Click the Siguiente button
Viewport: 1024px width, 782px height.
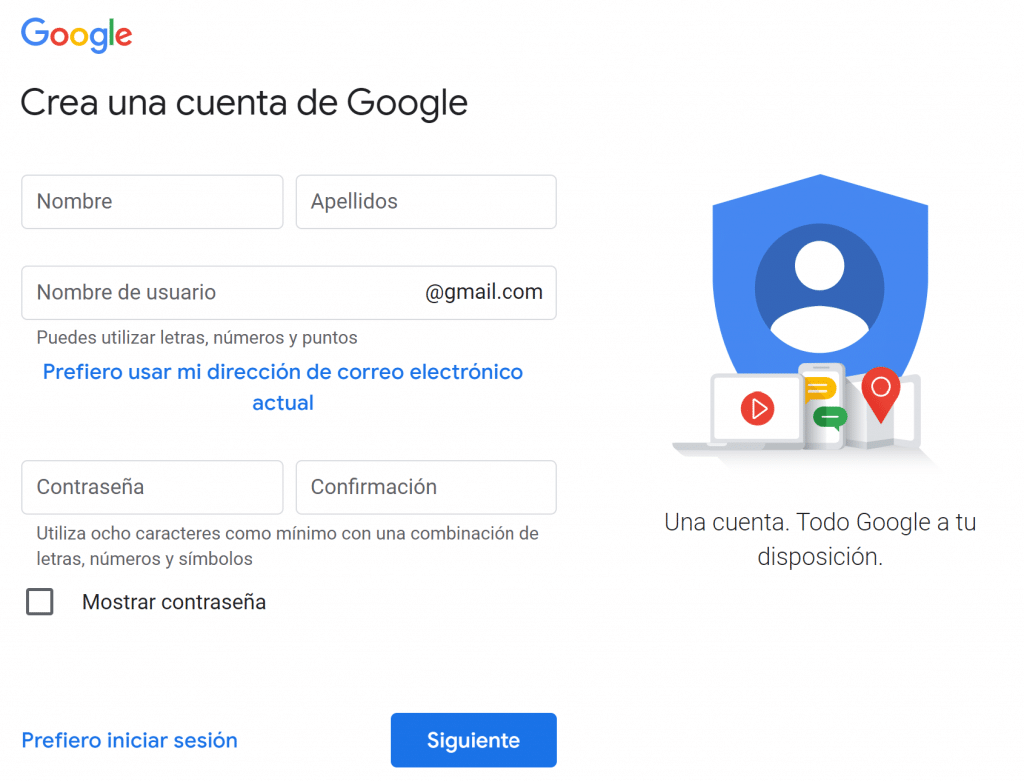coord(473,740)
